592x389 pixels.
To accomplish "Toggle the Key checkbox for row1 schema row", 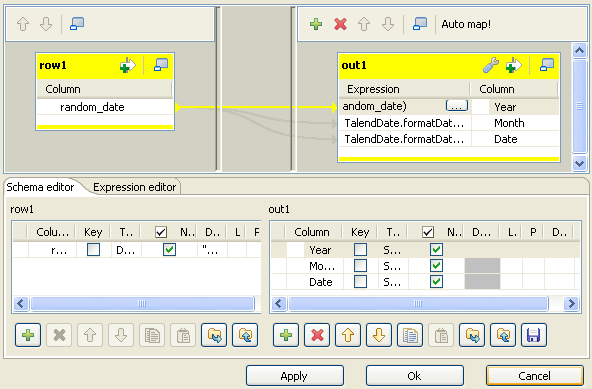I will click(x=93, y=250).
